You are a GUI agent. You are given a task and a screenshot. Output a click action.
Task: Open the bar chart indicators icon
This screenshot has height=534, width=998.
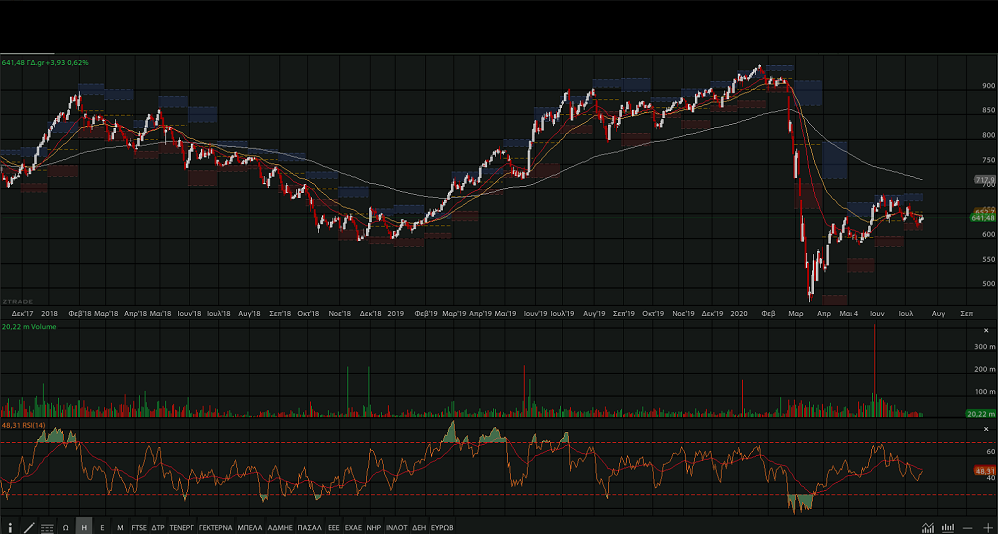click(947, 526)
